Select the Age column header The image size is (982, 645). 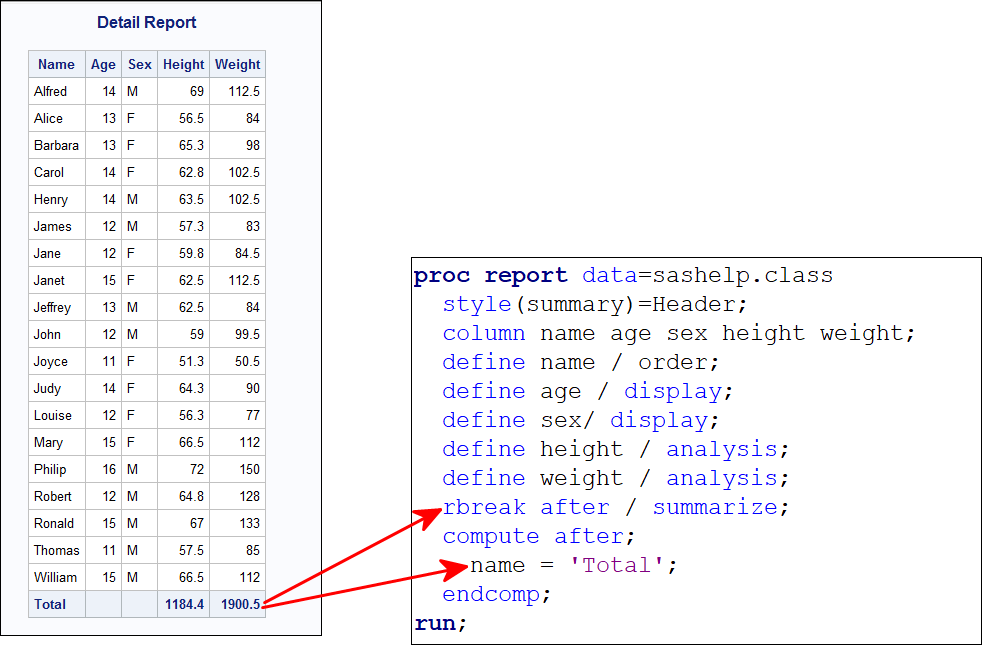pos(103,64)
